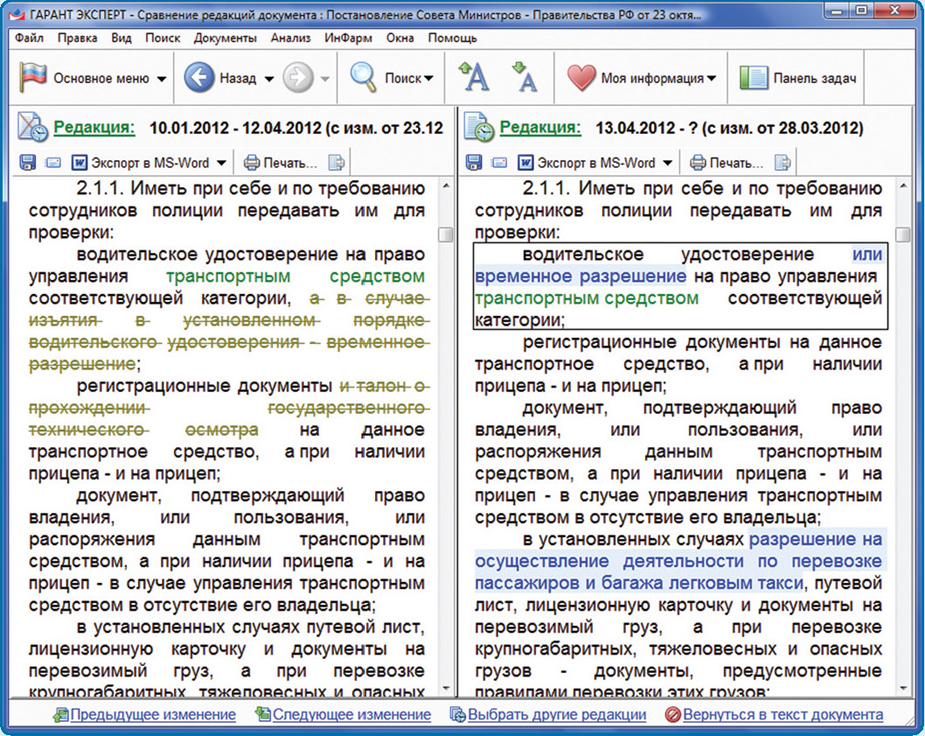The height and width of the screenshot is (736, 925).
Task: Click the document copy icon in the left pane toolbar
Action: pos(337,162)
